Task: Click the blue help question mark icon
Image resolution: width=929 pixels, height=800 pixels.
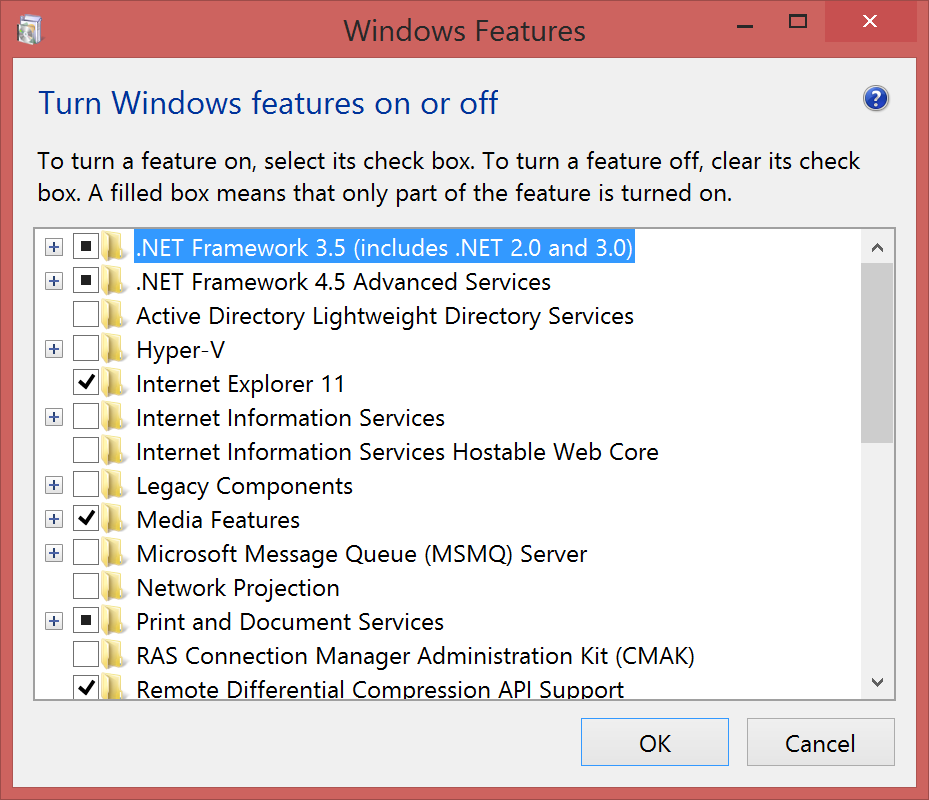Action: 876,98
